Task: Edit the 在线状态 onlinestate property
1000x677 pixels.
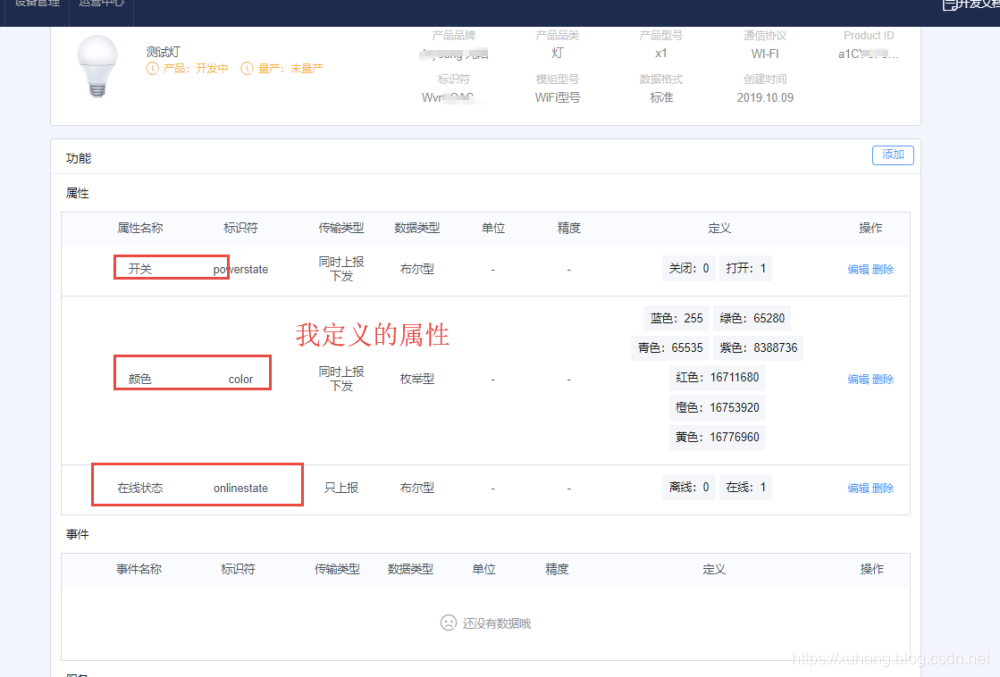Action: click(x=858, y=488)
